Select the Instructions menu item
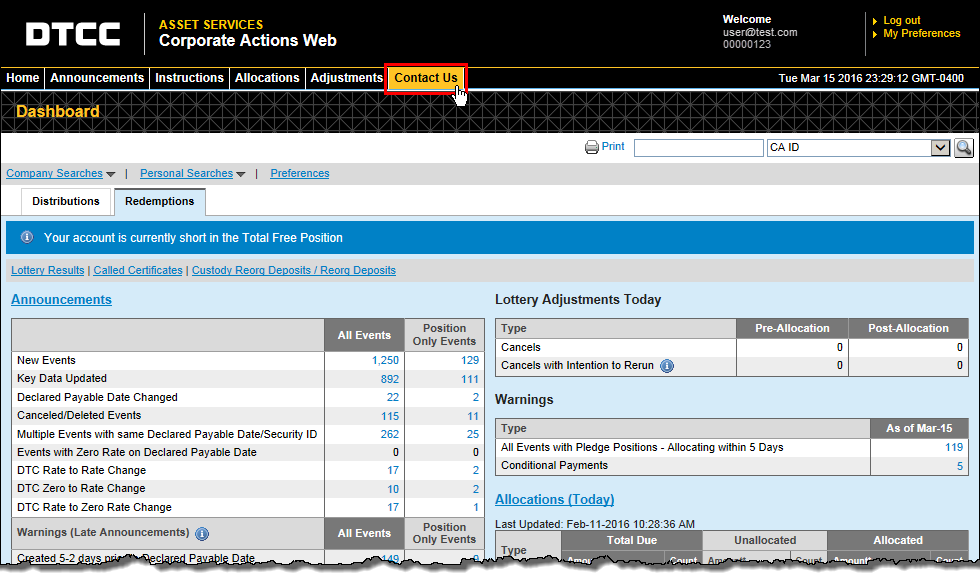The image size is (980, 580). tap(189, 78)
